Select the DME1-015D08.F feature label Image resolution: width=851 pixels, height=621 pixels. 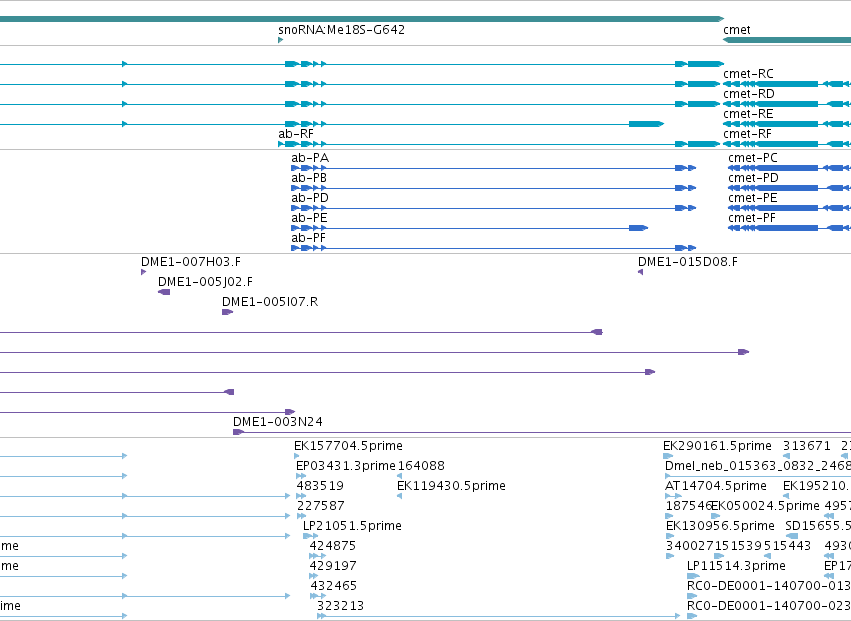click(688, 262)
